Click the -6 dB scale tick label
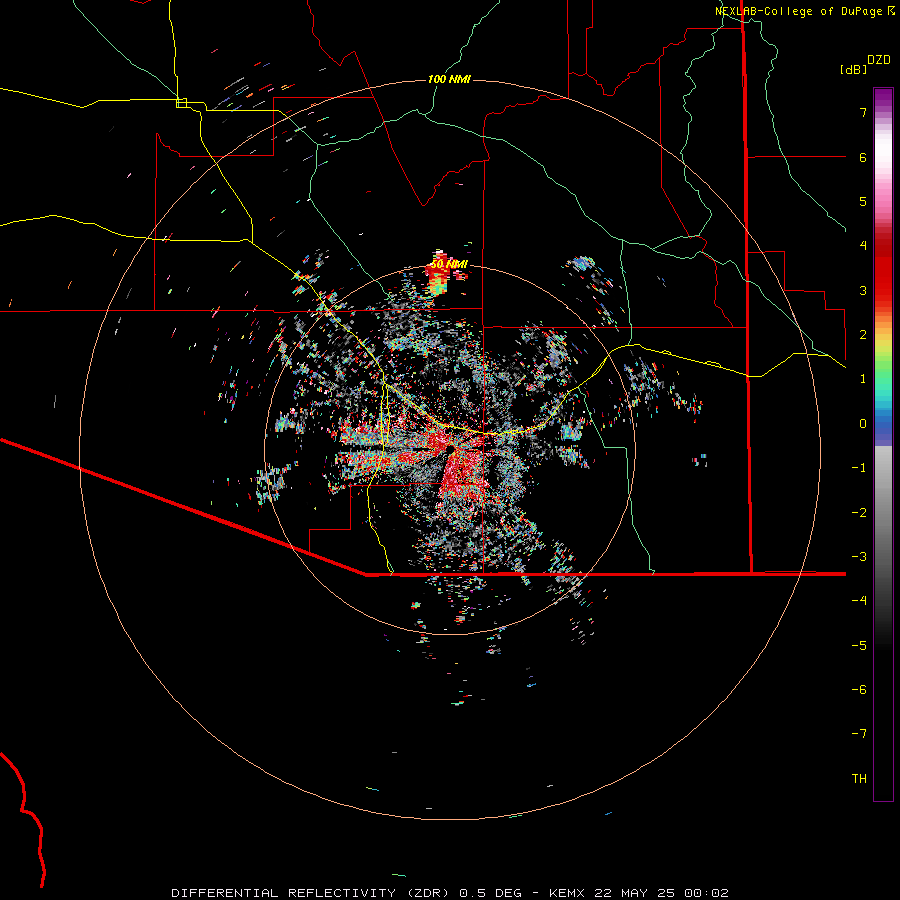The image size is (900, 900). [x=859, y=690]
